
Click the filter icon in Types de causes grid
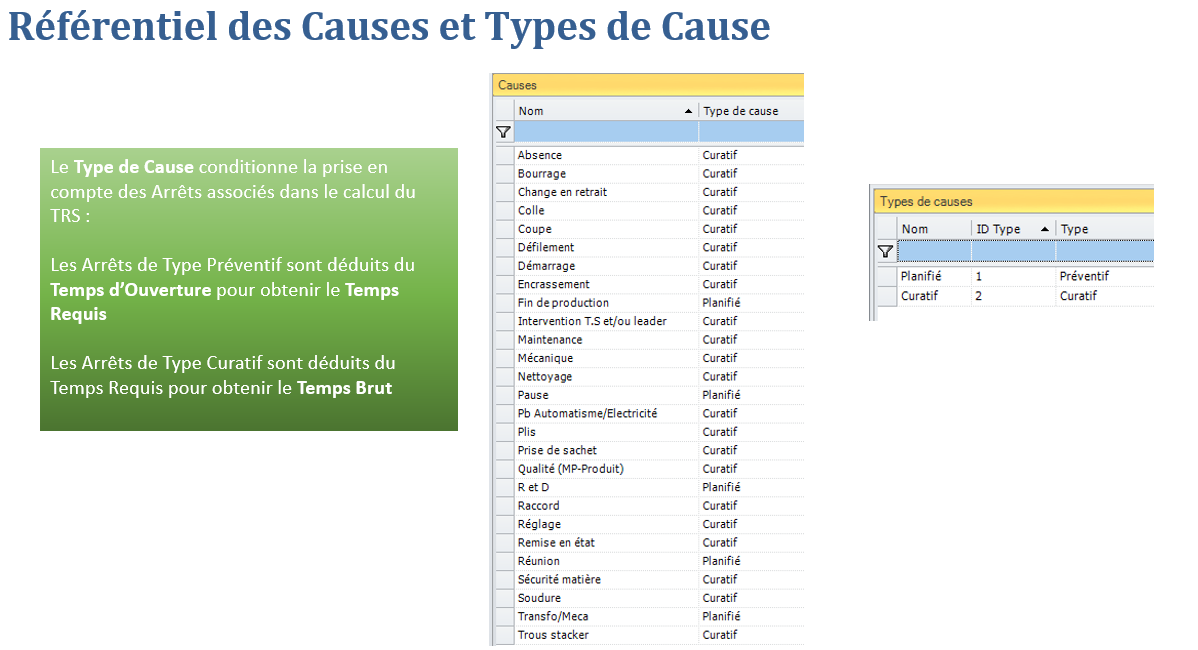[x=885, y=251]
